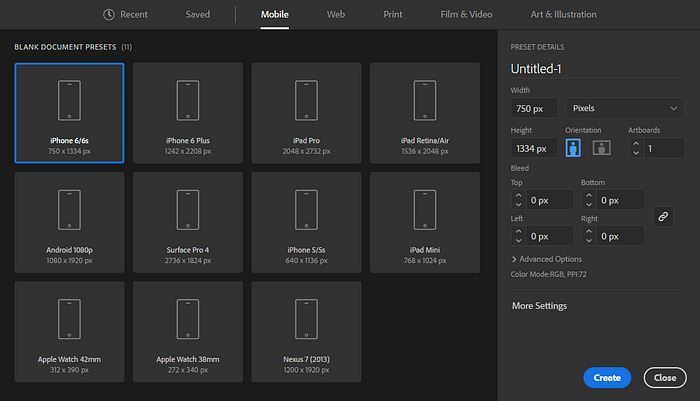Set portrait orientation
Image resolution: width=700 pixels, height=401 pixels.
tap(573, 148)
